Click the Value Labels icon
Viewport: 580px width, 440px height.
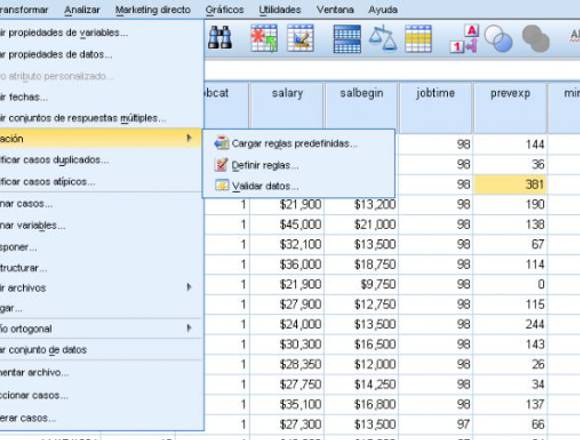click(465, 38)
